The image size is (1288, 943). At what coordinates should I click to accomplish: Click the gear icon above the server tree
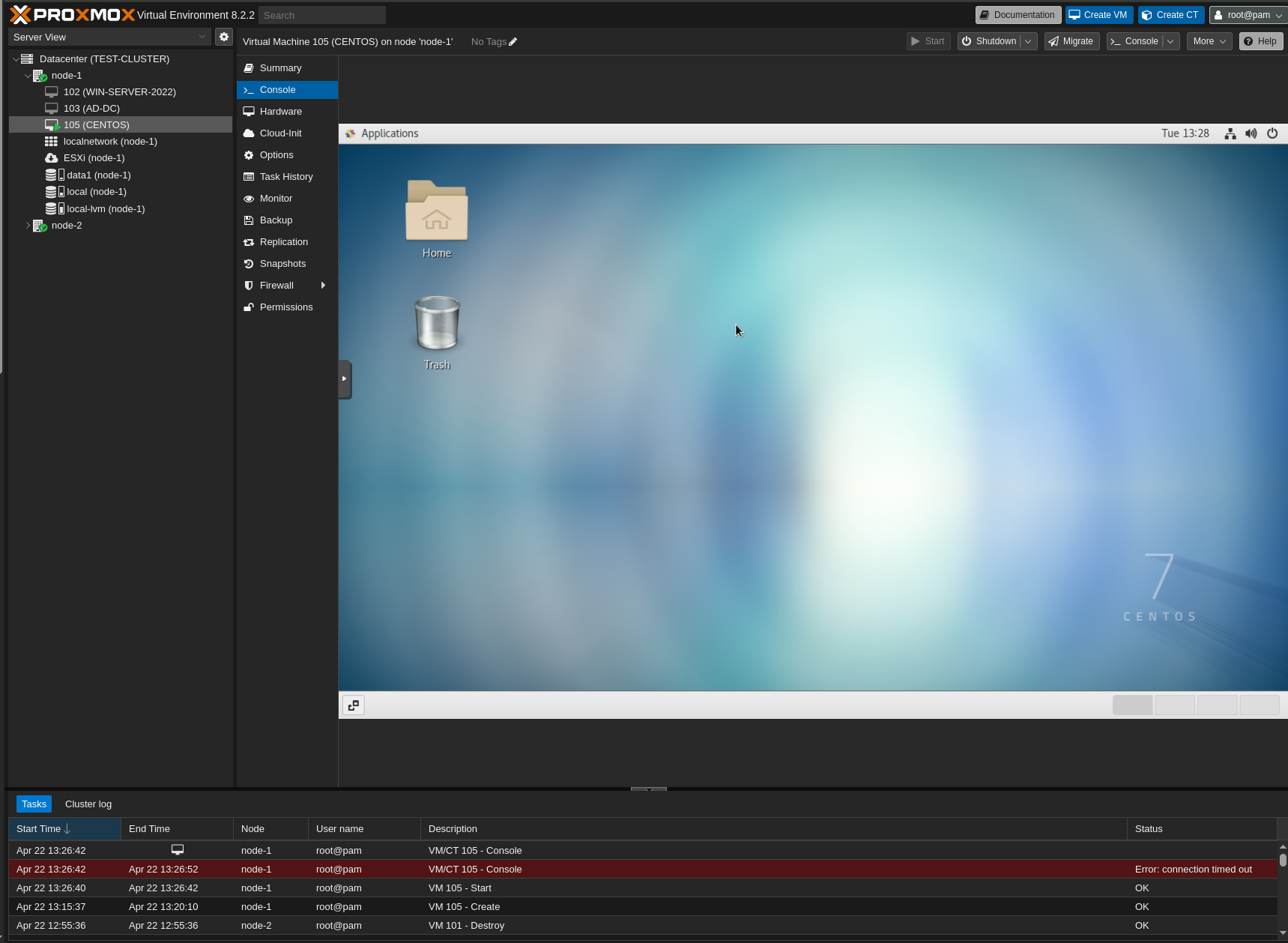tap(223, 36)
